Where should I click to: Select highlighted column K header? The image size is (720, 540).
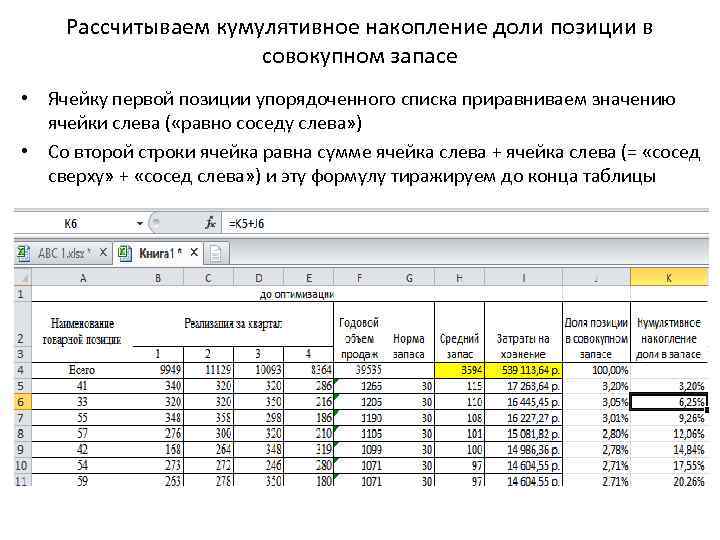tap(669, 278)
